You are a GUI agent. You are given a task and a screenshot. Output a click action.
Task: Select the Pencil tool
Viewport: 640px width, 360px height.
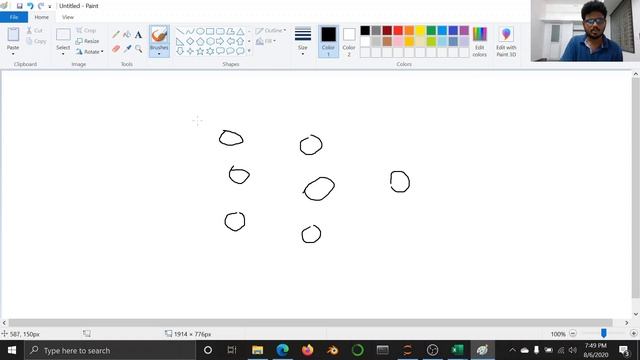click(x=116, y=35)
